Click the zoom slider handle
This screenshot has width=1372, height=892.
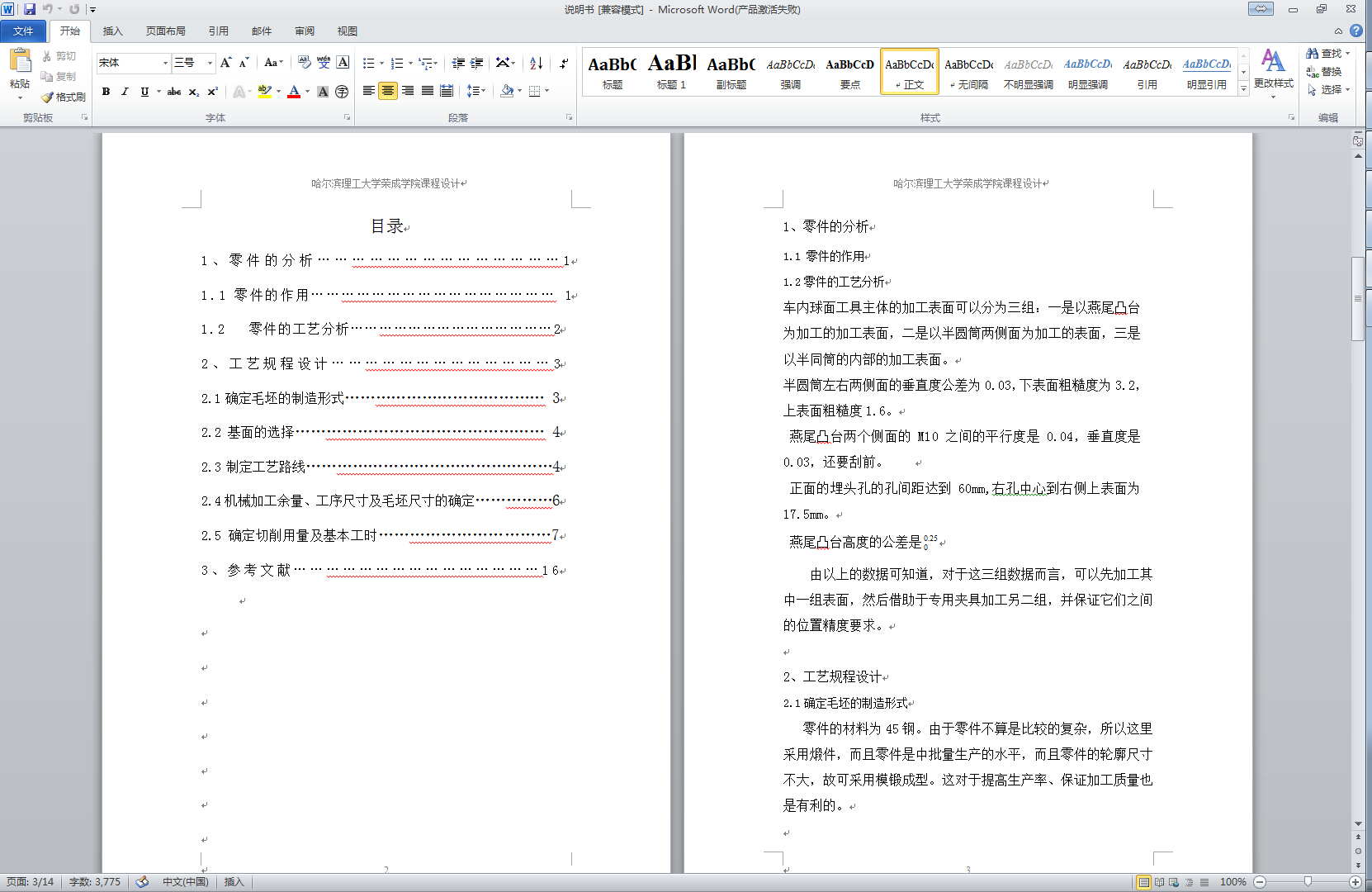tap(1308, 882)
